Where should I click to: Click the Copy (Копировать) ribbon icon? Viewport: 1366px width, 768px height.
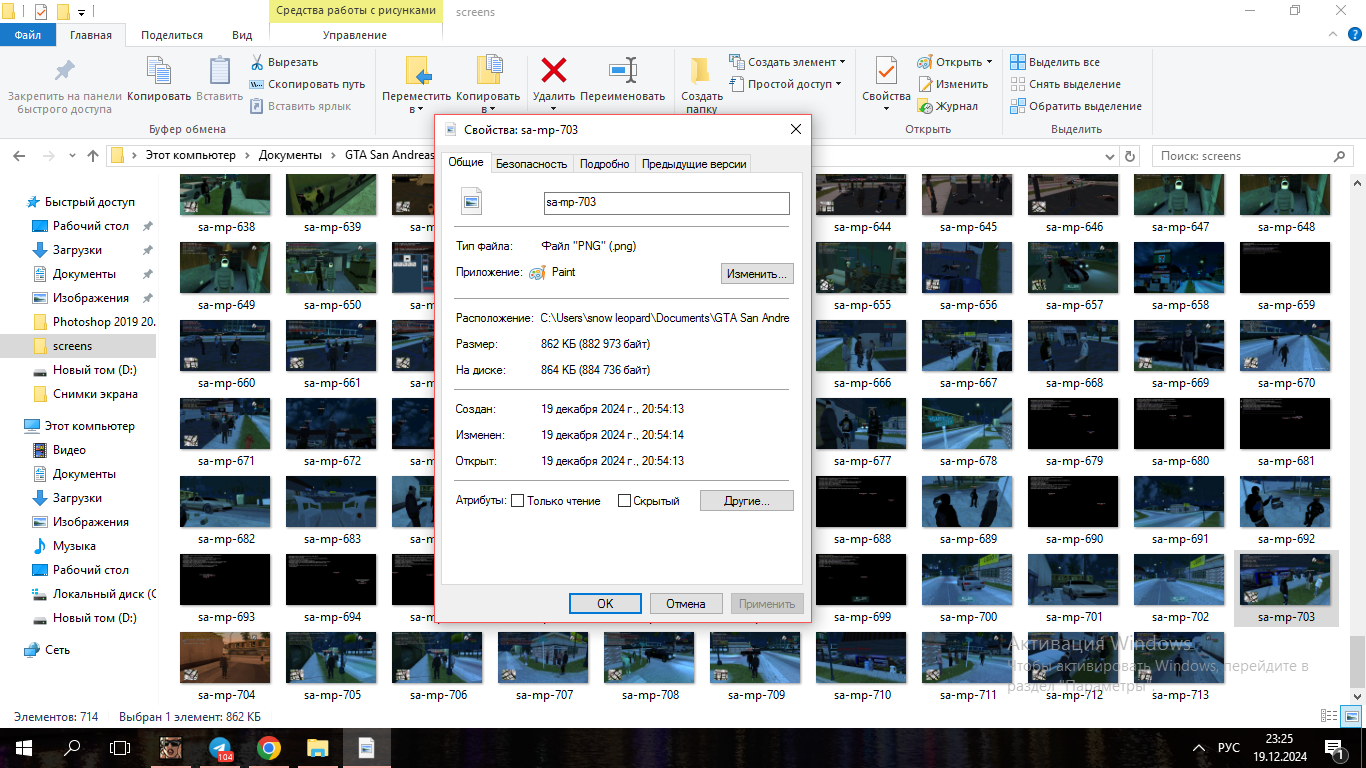coord(159,71)
